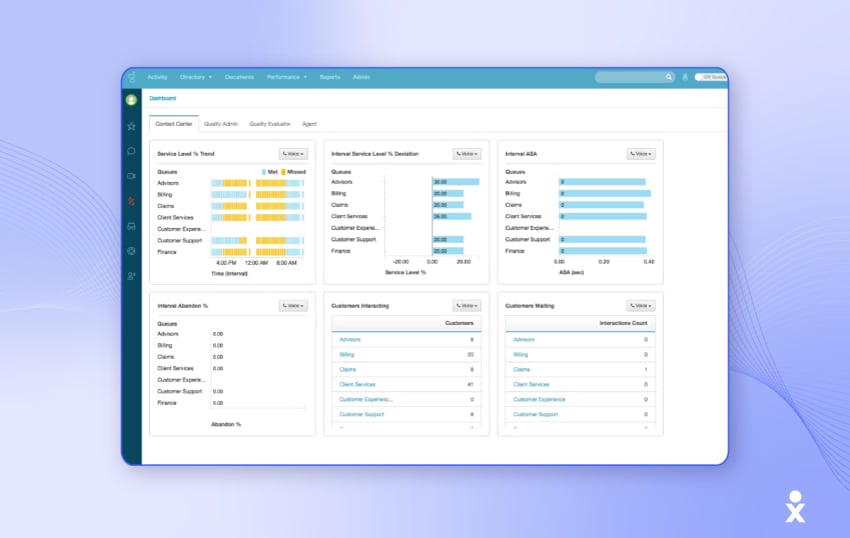The height and width of the screenshot is (538, 850).
Task: Click the video camera sidebar icon
Action: (131, 176)
